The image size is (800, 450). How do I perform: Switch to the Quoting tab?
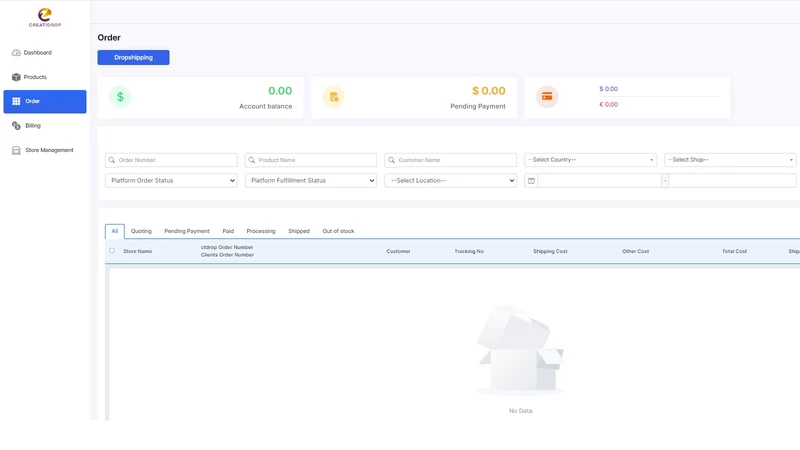tap(141, 231)
